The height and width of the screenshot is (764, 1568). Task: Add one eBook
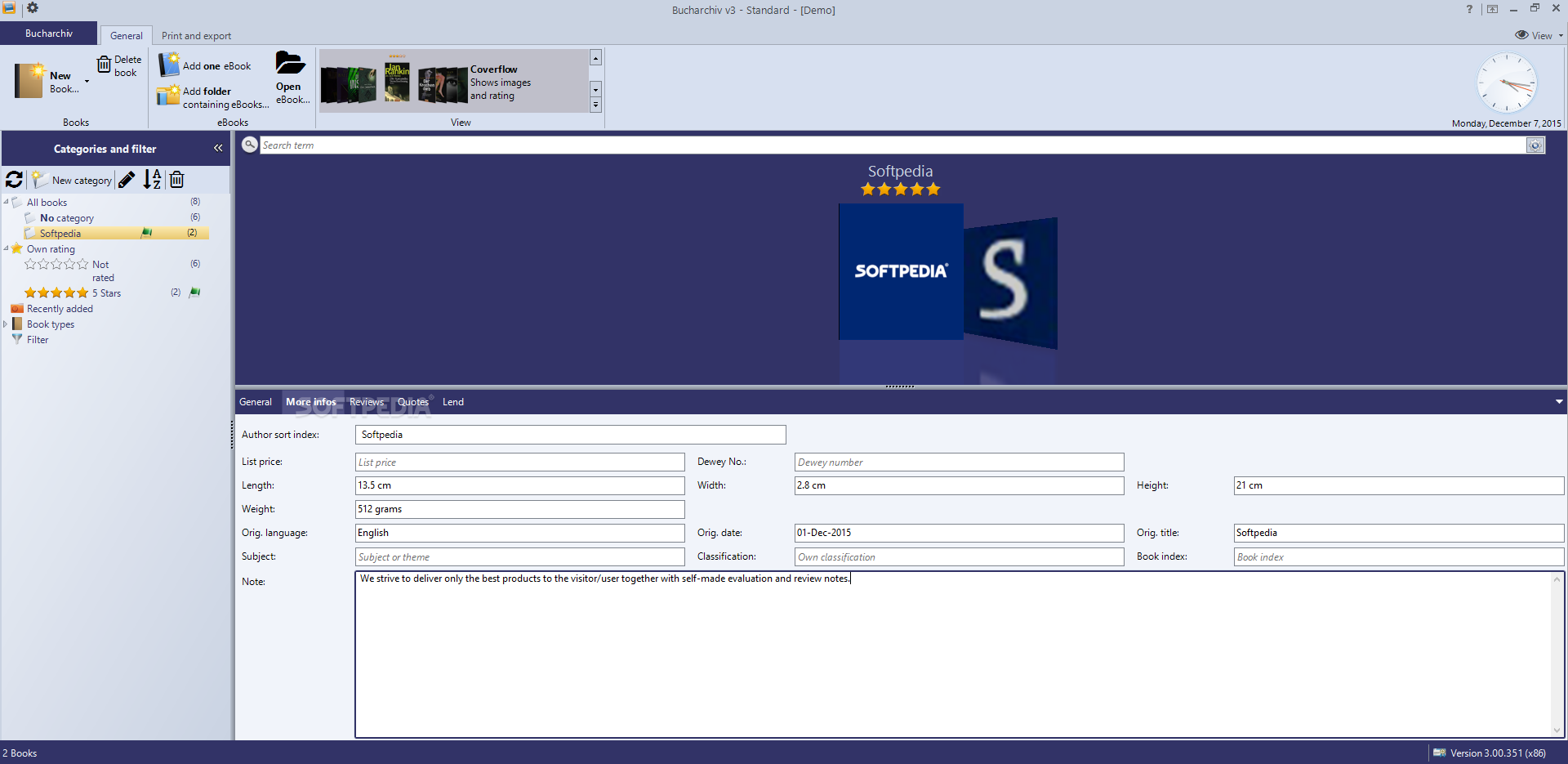204,65
